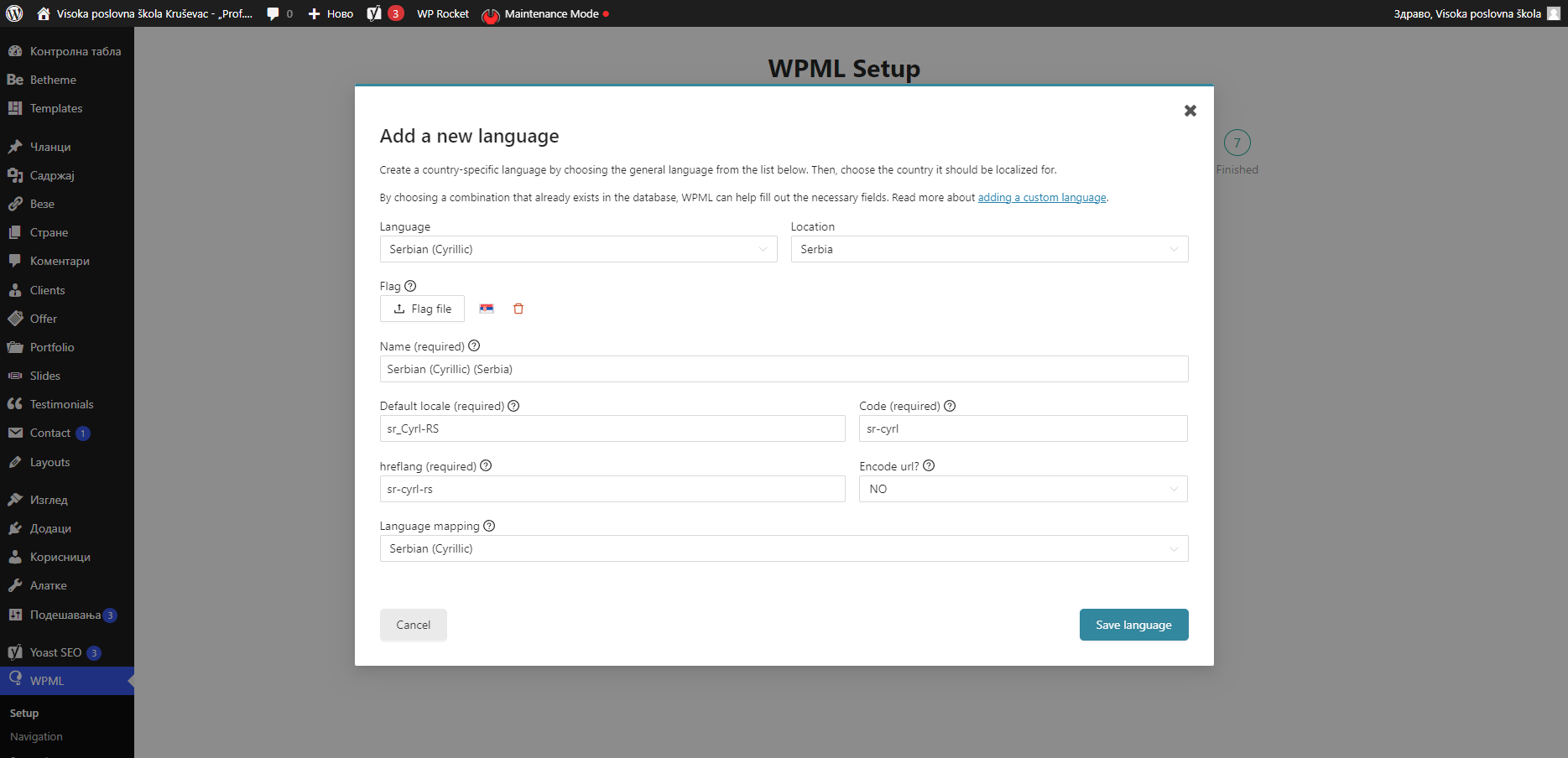This screenshot has width=1568, height=758.
Task: Click the Name input field
Action: point(784,369)
